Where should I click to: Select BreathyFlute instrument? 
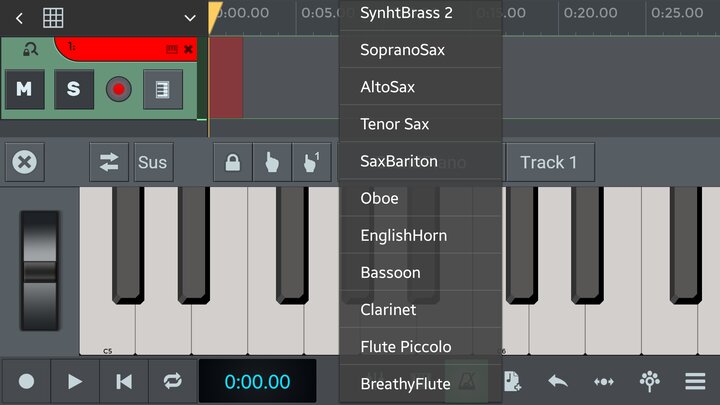coord(421,384)
